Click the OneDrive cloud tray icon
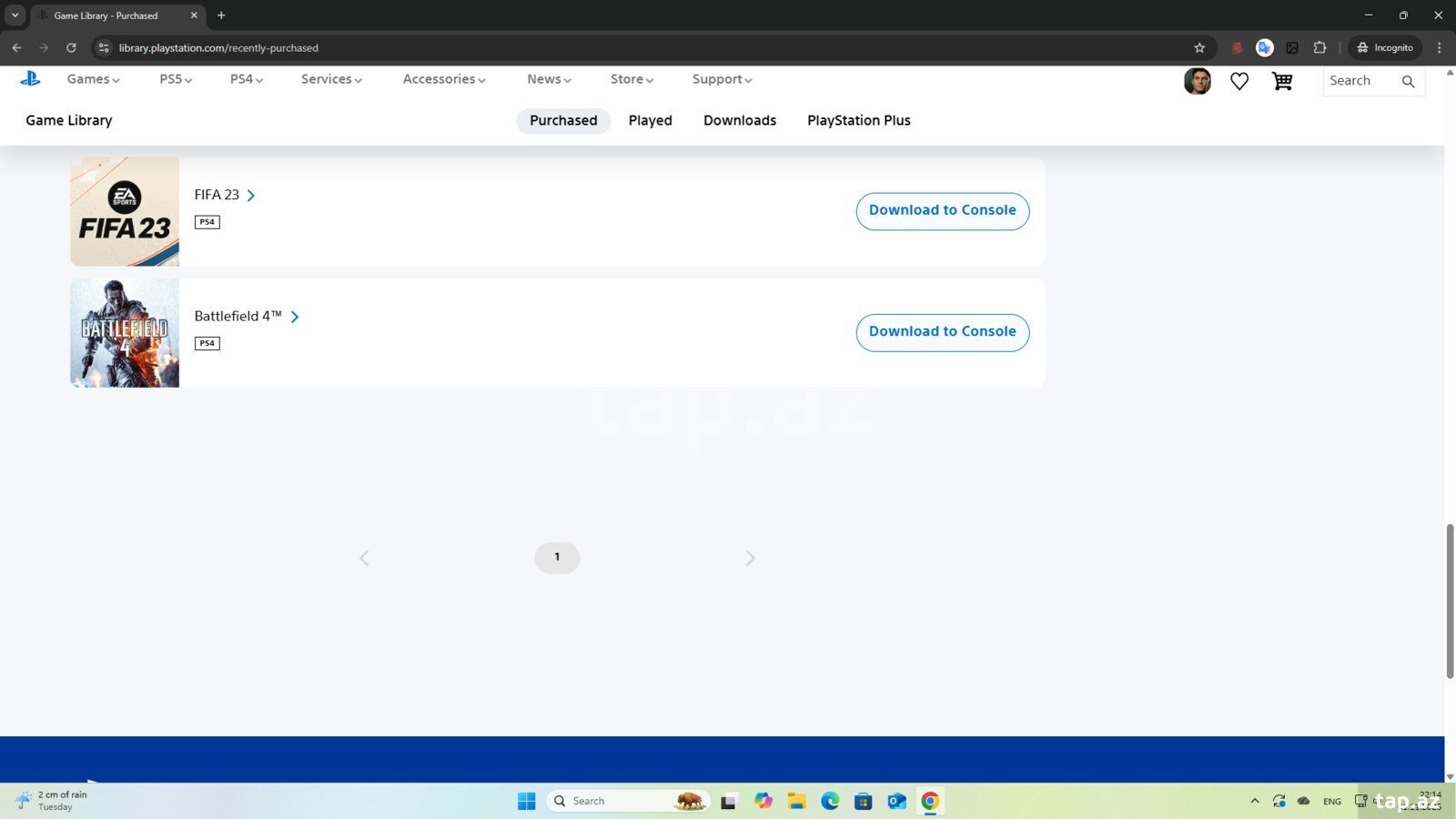The image size is (1456, 819). coord(1303,801)
